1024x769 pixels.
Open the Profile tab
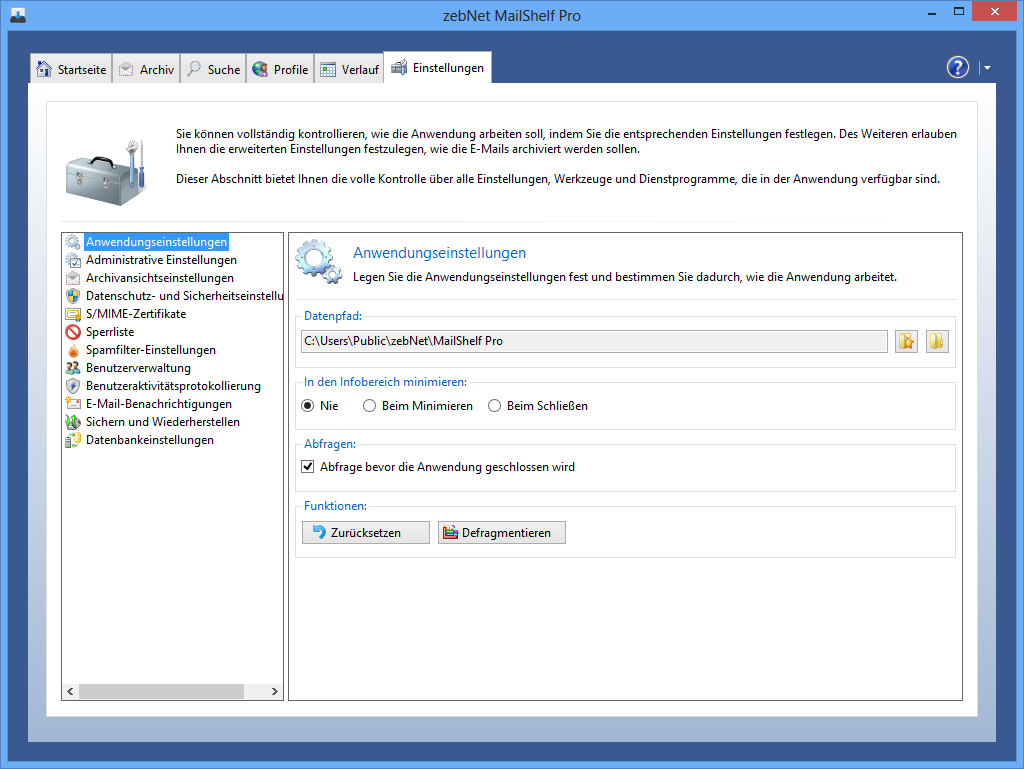[280, 69]
